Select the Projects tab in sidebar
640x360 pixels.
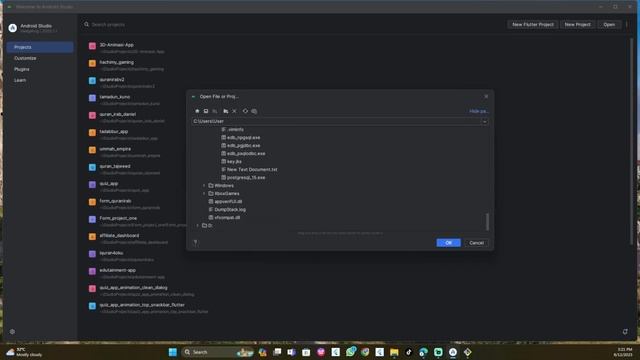coord(40,47)
